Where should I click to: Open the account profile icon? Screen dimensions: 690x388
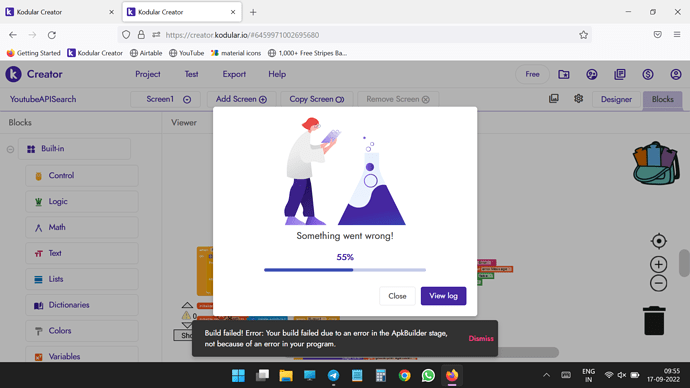[676, 74]
